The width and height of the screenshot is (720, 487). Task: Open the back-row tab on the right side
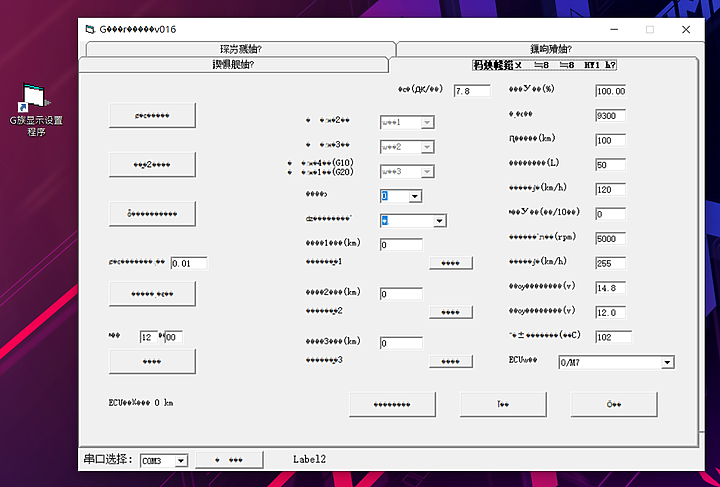tap(549, 49)
